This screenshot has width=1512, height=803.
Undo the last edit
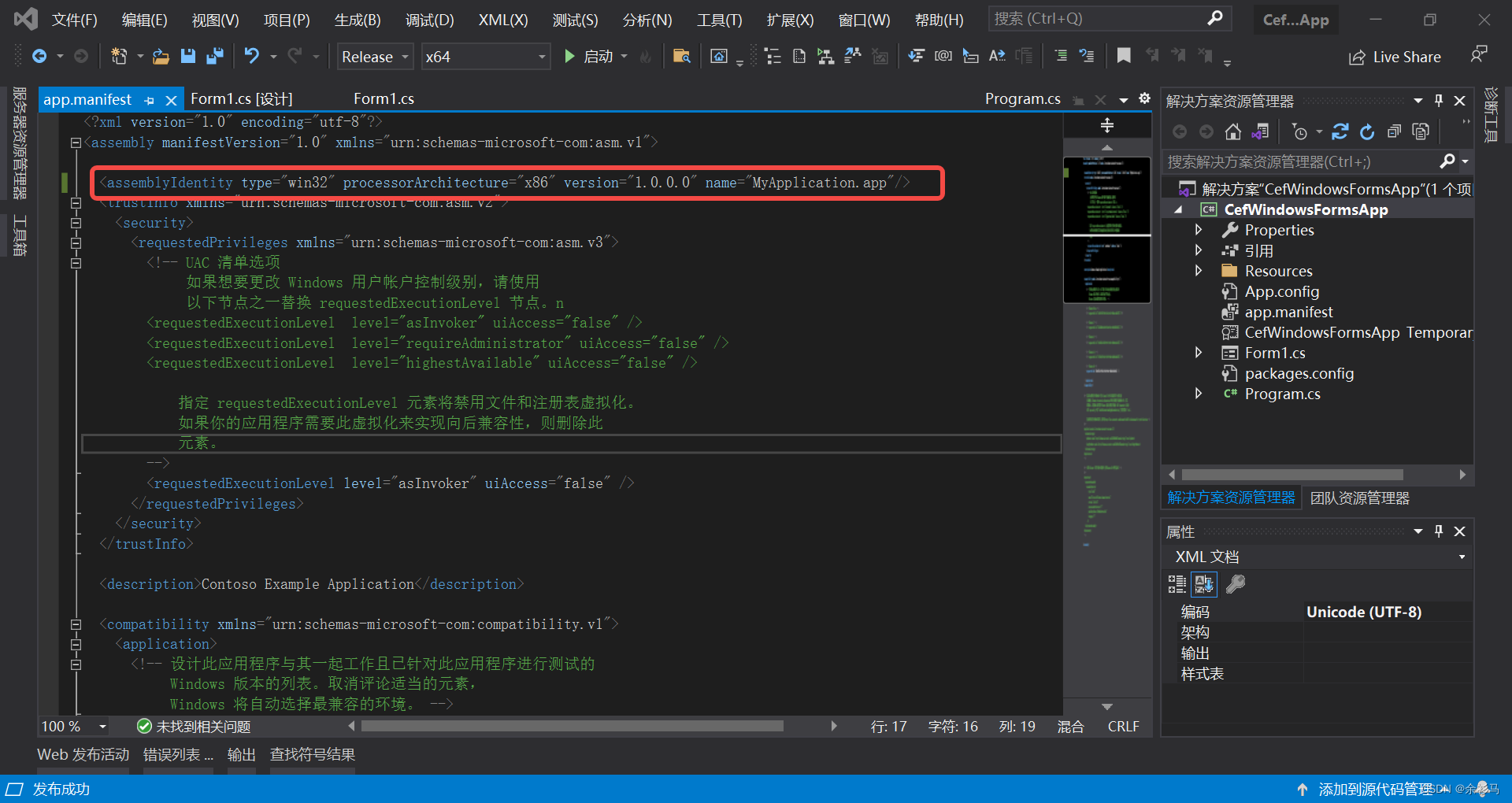[250, 56]
